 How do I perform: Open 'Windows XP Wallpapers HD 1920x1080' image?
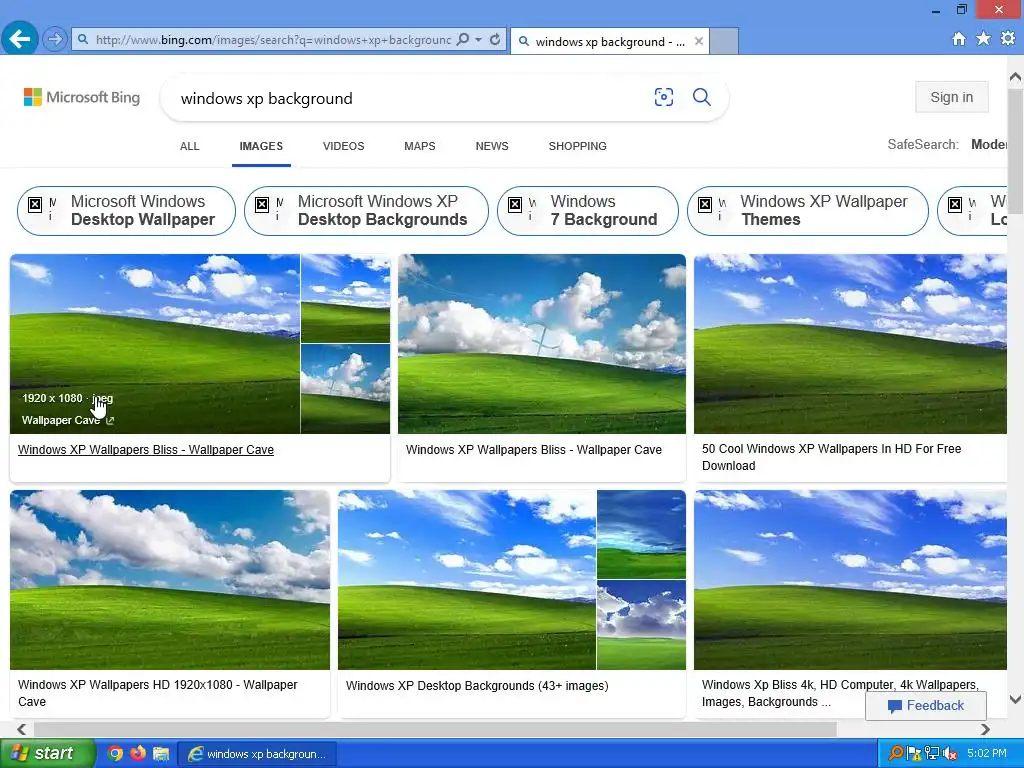pyautogui.click(x=170, y=580)
